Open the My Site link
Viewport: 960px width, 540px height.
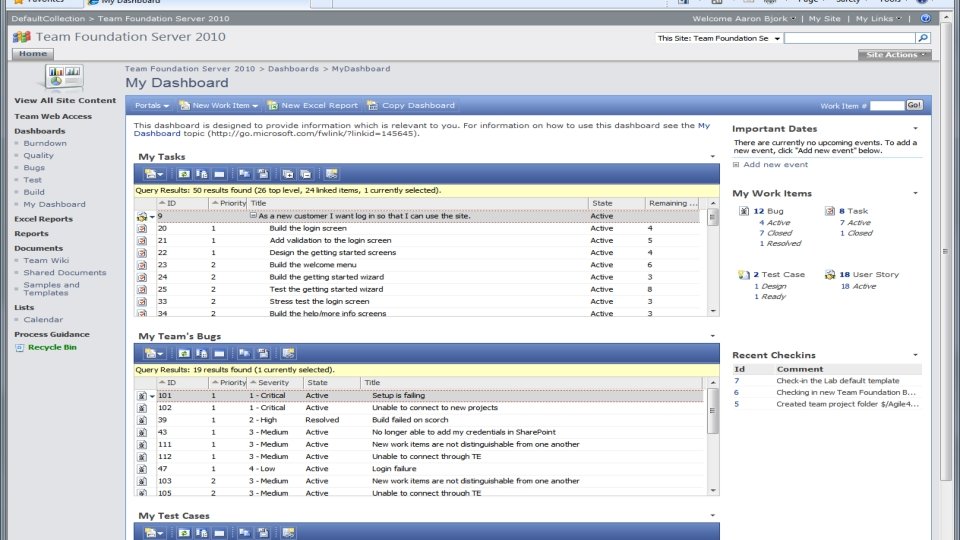point(824,18)
